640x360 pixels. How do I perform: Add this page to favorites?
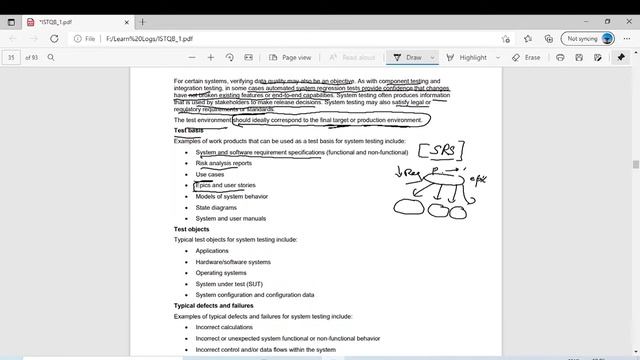pos(506,39)
